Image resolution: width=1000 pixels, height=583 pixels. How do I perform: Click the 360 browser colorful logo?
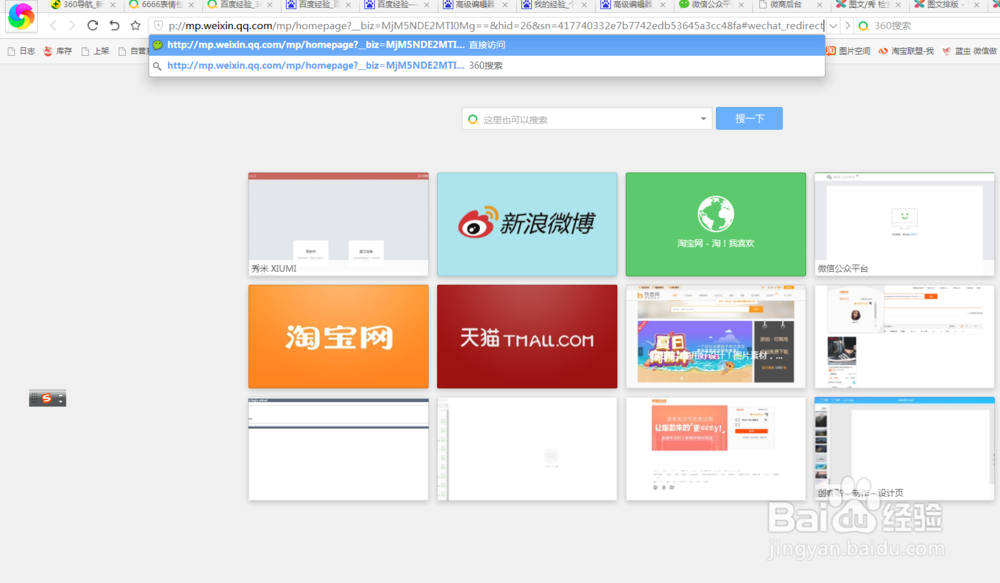[x=21, y=16]
